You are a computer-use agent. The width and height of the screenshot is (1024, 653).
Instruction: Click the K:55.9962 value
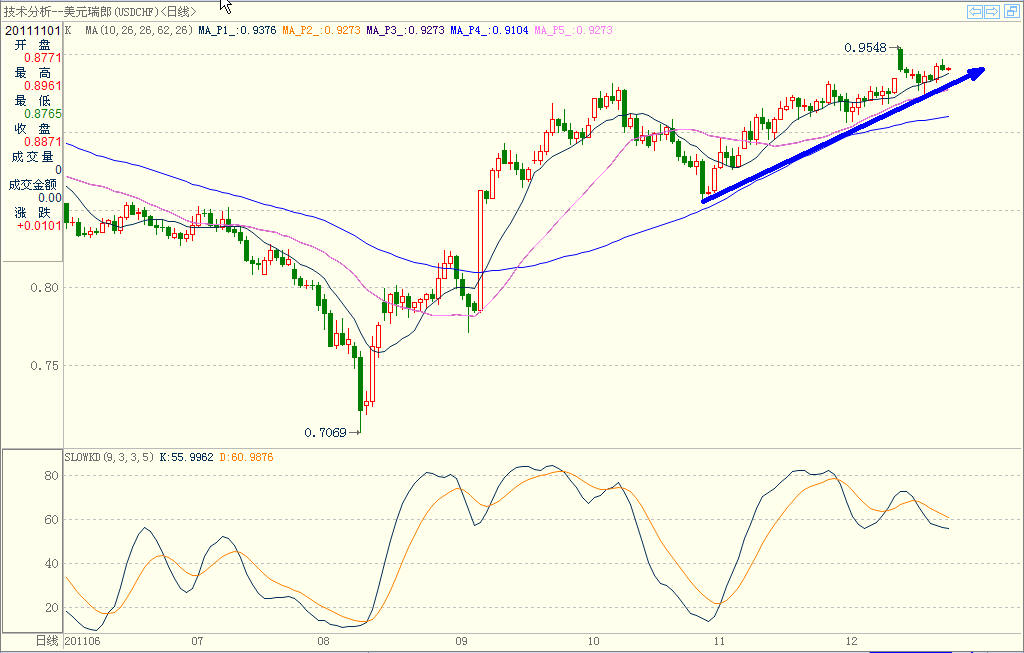186,457
